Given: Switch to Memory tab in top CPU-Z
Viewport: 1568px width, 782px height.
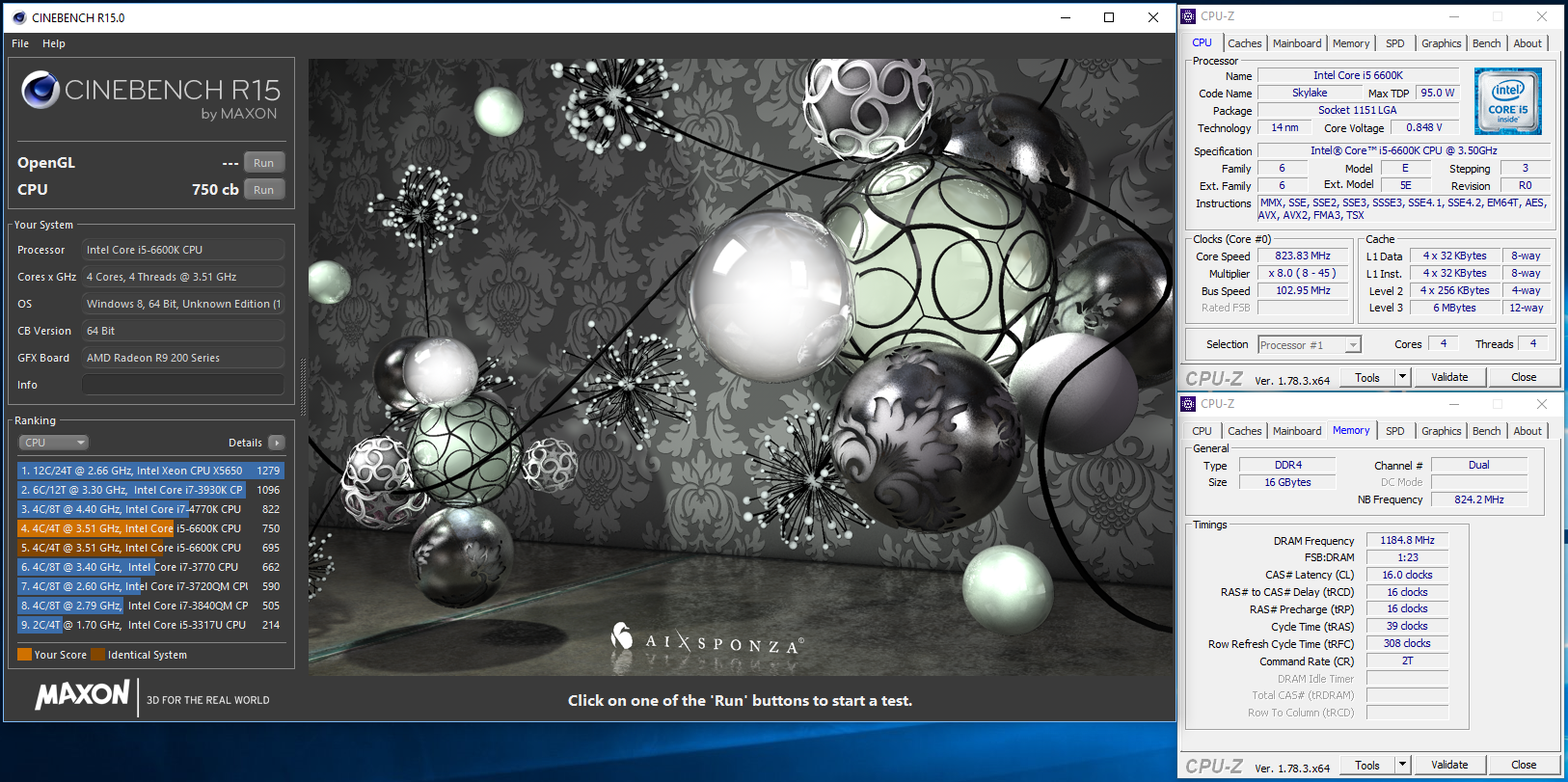Looking at the screenshot, I should click(1351, 43).
